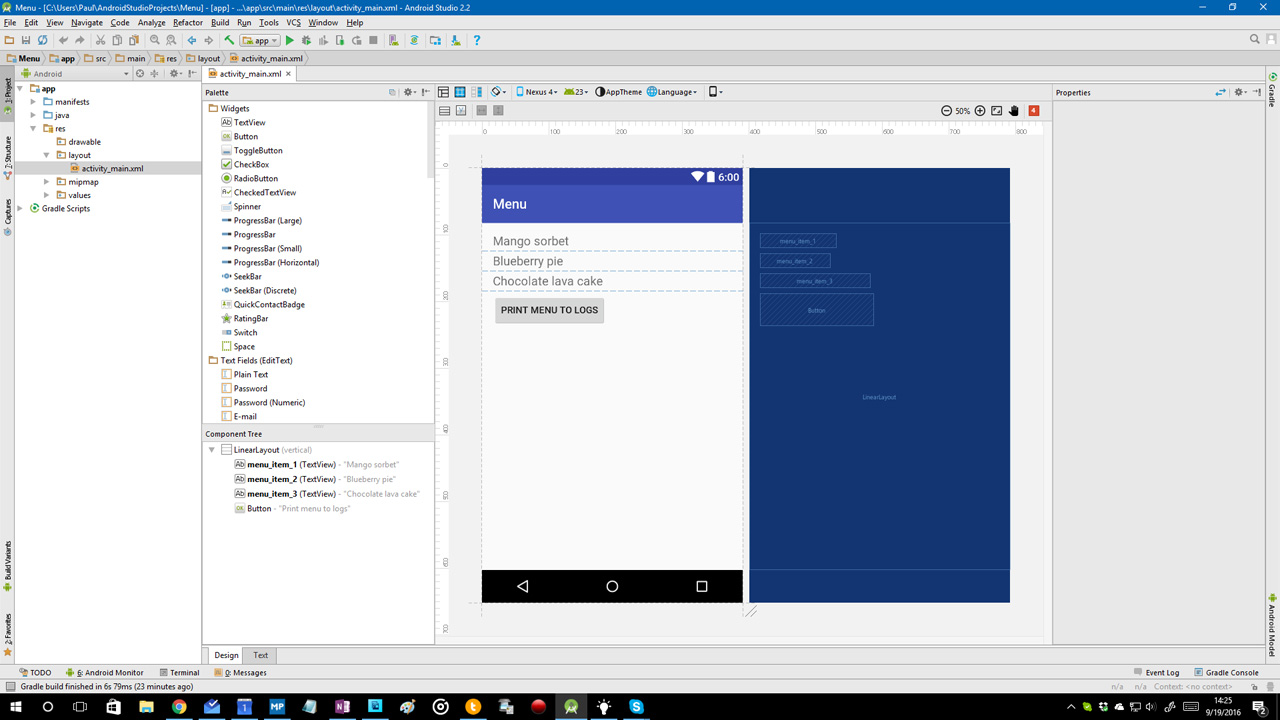Switch to the Text tab of the editor
The width and height of the screenshot is (1280, 720).
260,655
